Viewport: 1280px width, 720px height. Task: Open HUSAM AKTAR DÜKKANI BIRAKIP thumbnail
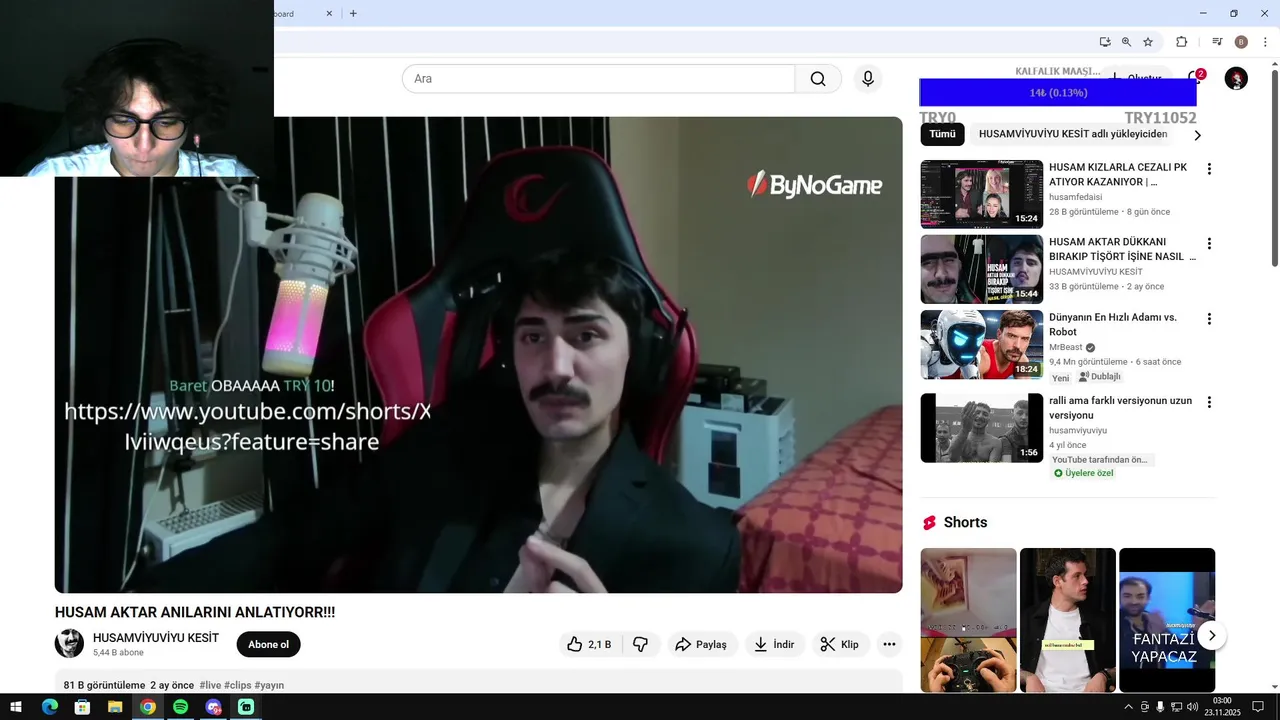pyautogui.click(x=981, y=269)
